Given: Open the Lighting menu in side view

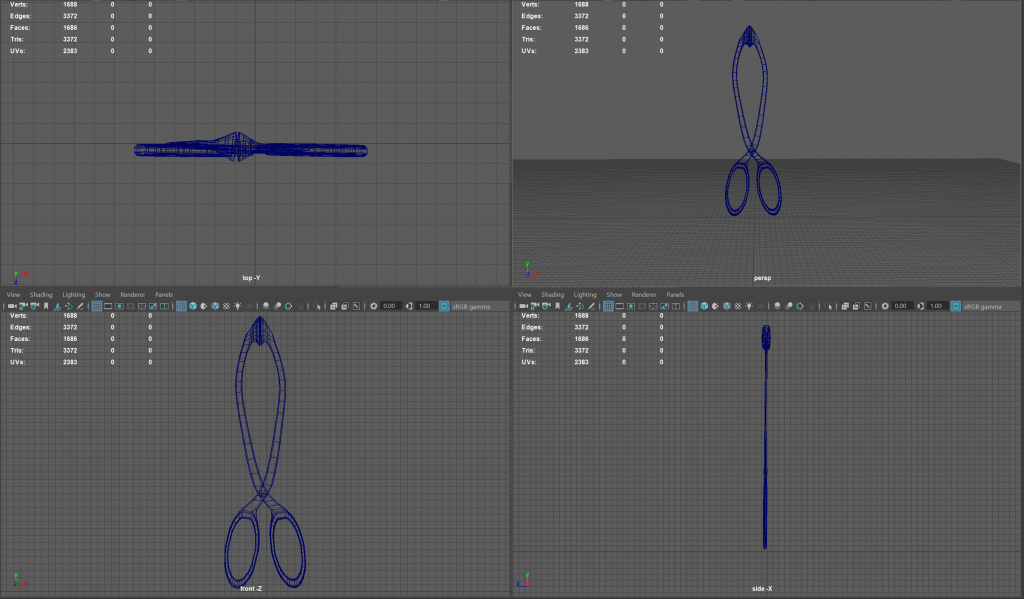Looking at the screenshot, I should click(x=585, y=295).
